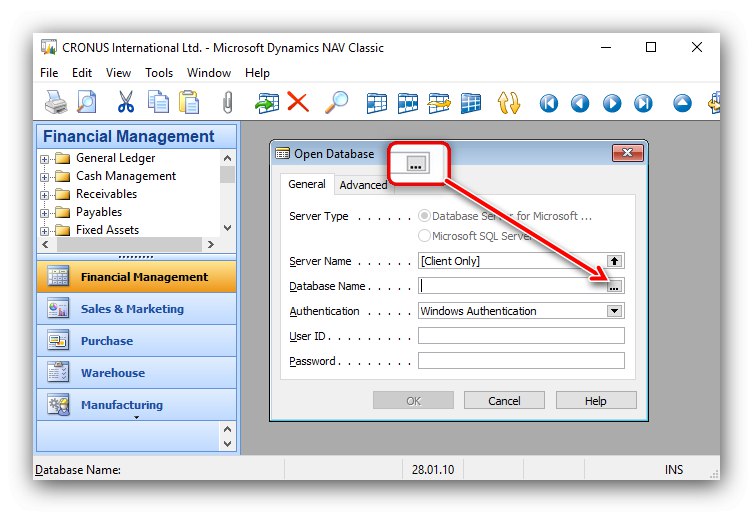Select Database Server for Microsoft radio button
This screenshot has width=753, height=513.
tap(424, 216)
